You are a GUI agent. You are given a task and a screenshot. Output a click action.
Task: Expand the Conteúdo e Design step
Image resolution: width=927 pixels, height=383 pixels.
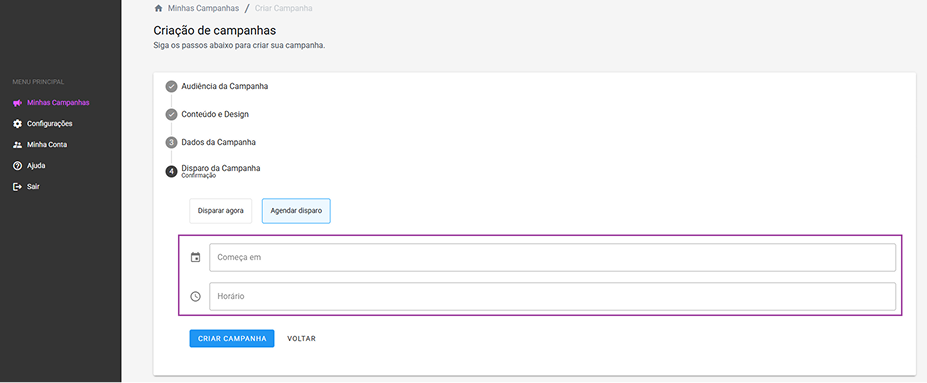215,114
